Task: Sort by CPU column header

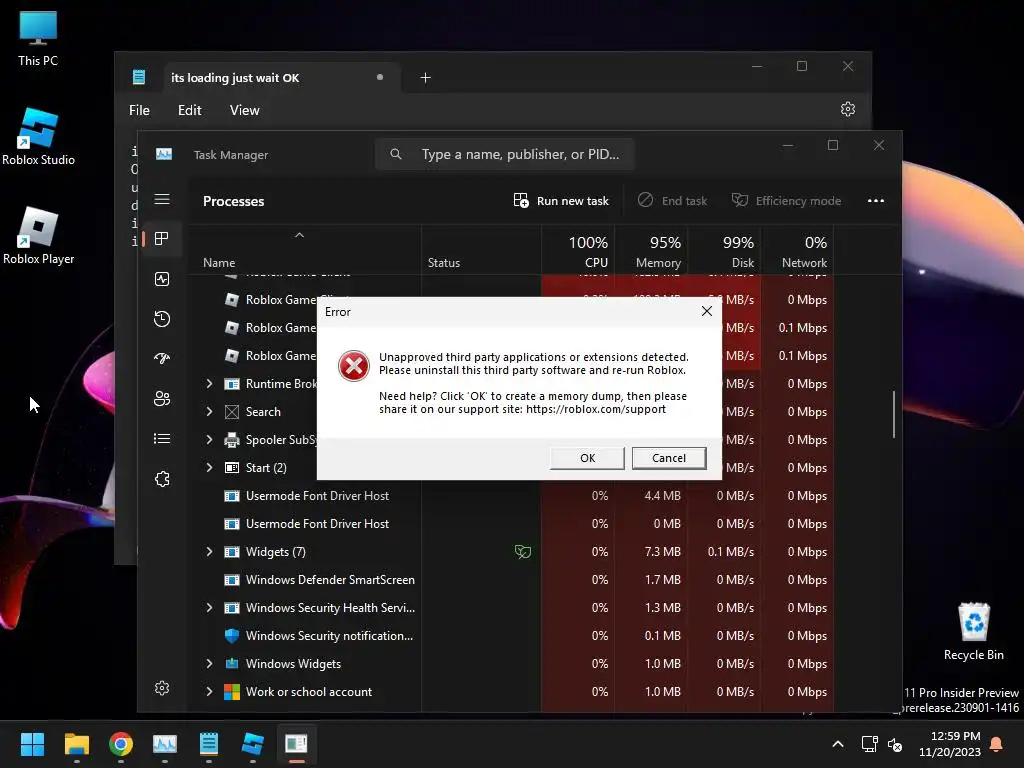Action: click(579, 251)
